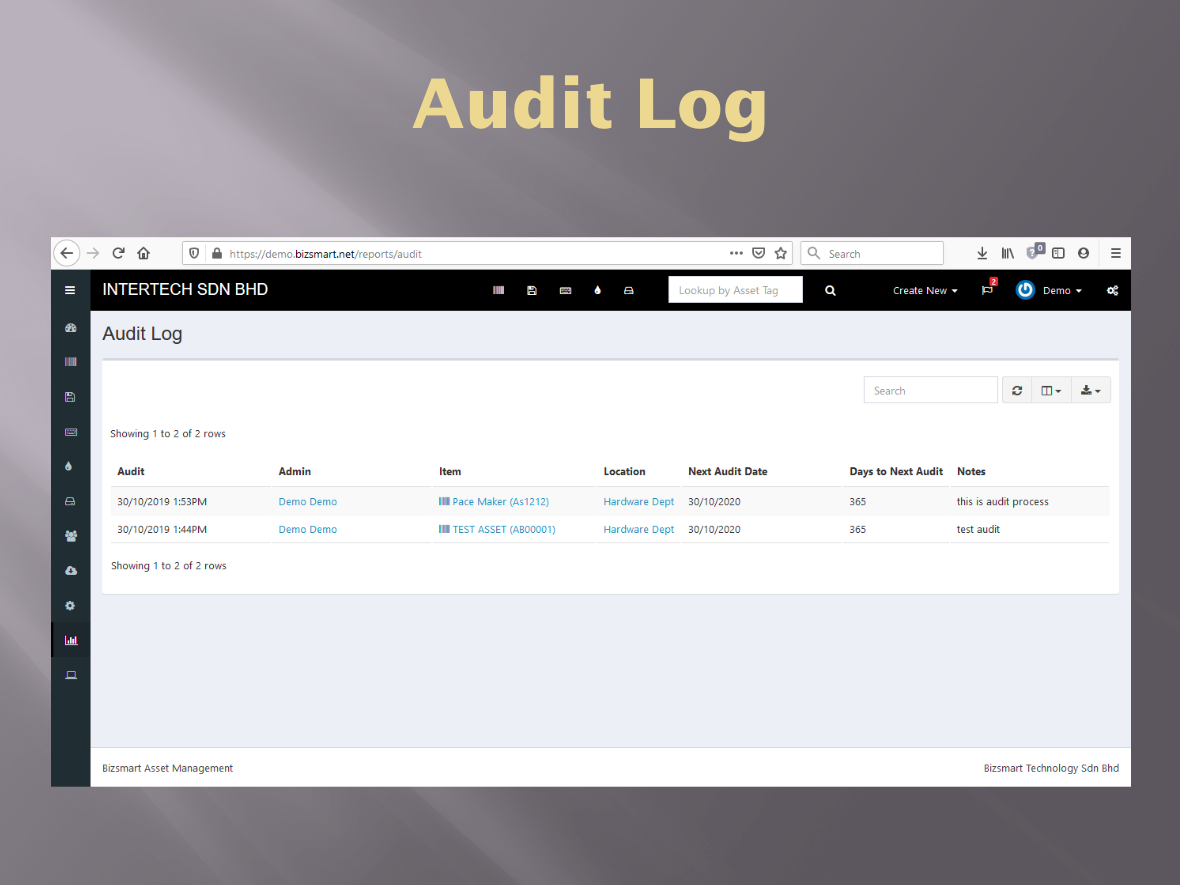This screenshot has height=885, width=1180.
Task: Click the magnifier asset tag search button
Action: [x=830, y=291]
